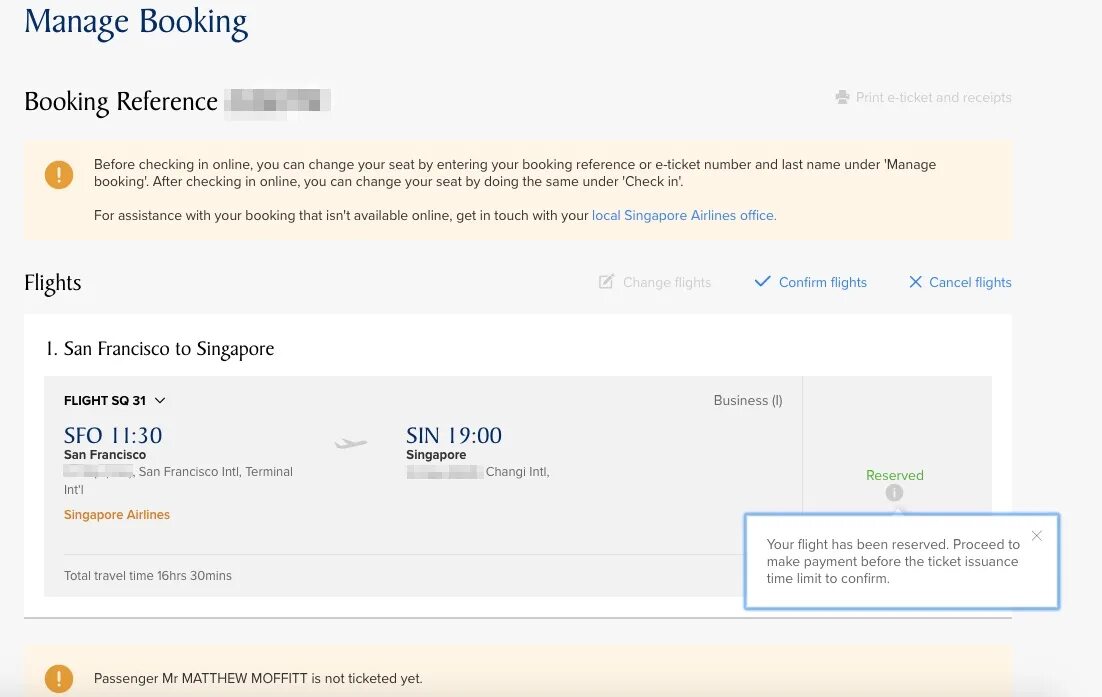Click the Reserved status text

tap(895, 476)
